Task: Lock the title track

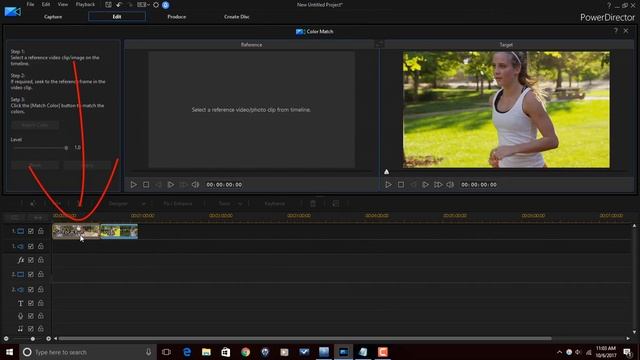Action: click(41, 303)
